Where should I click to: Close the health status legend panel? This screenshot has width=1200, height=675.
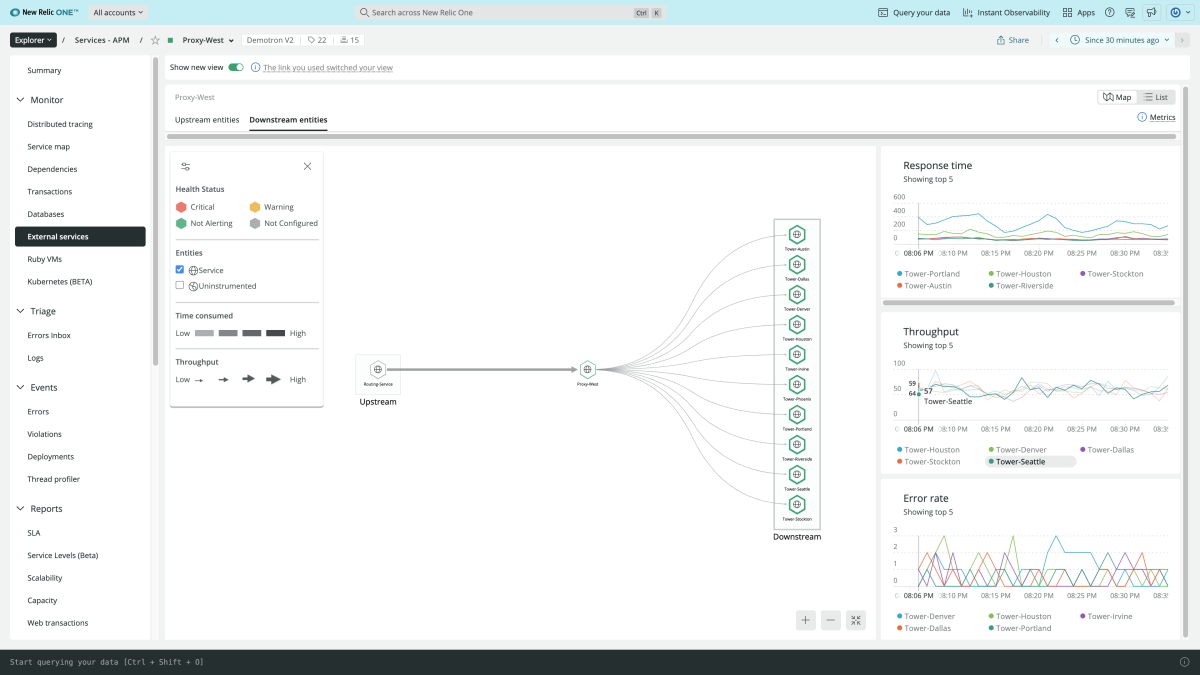tap(307, 167)
